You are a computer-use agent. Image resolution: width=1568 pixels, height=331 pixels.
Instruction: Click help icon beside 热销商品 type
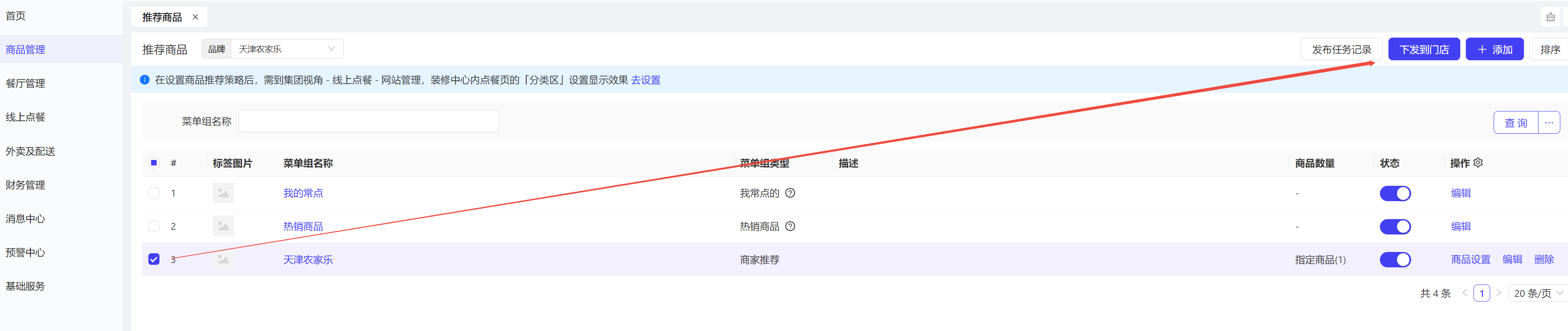point(790,226)
